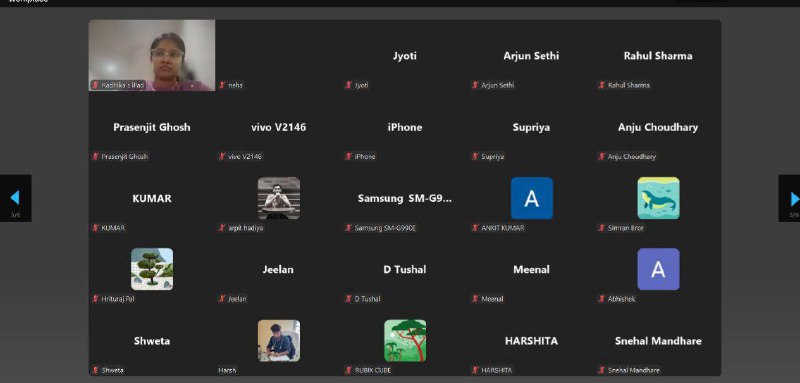Click the large Anju Choudhary display name

[658, 127]
